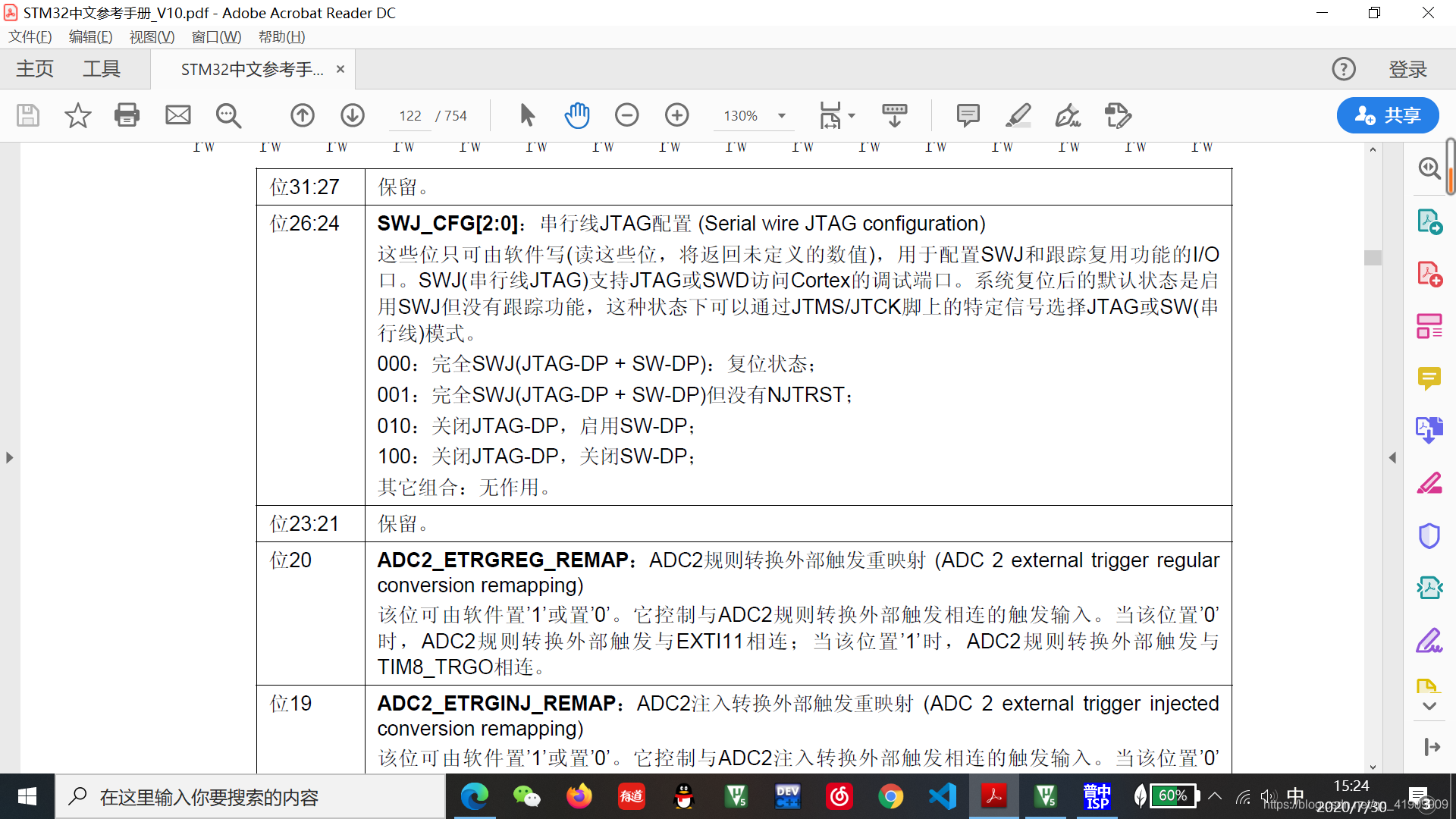Open the help question mark icon
Screen dimensions: 1456x819
1344,69
